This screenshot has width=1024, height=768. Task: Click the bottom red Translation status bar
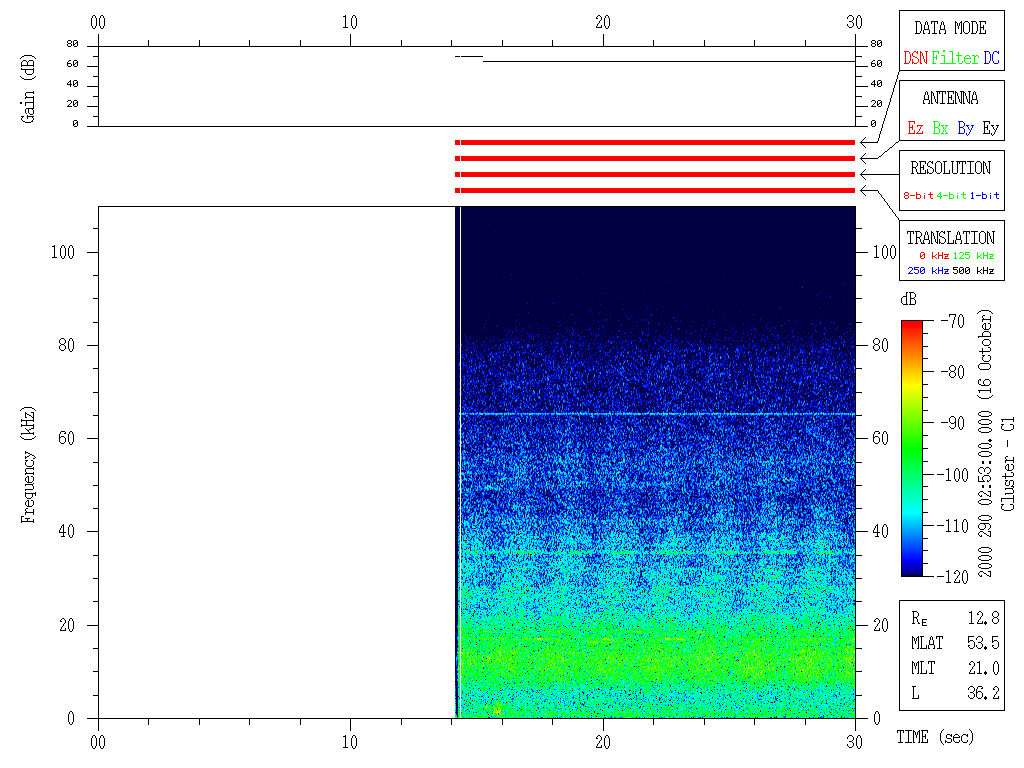click(x=656, y=190)
